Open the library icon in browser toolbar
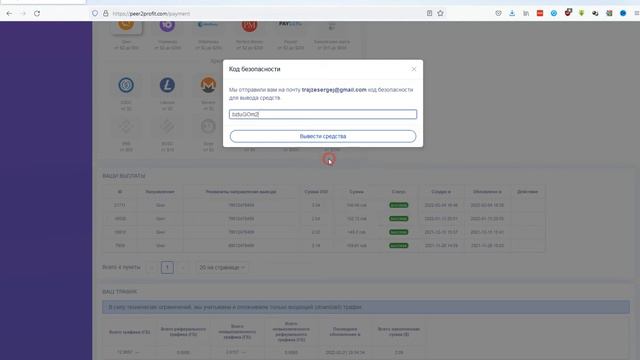This screenshot has height=360, width=640. [526, 13]
